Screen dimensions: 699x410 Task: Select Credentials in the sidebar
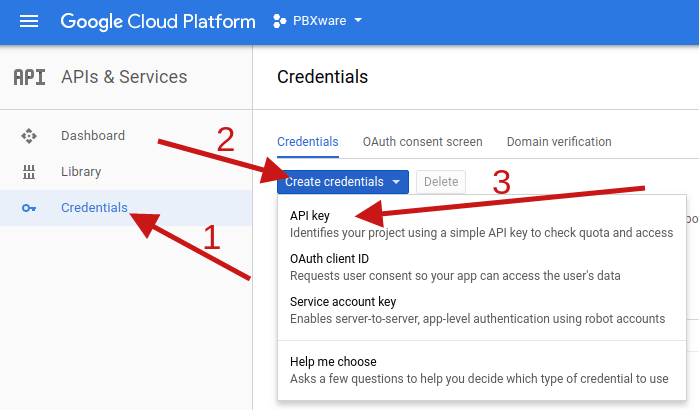[x=126, y=208]
